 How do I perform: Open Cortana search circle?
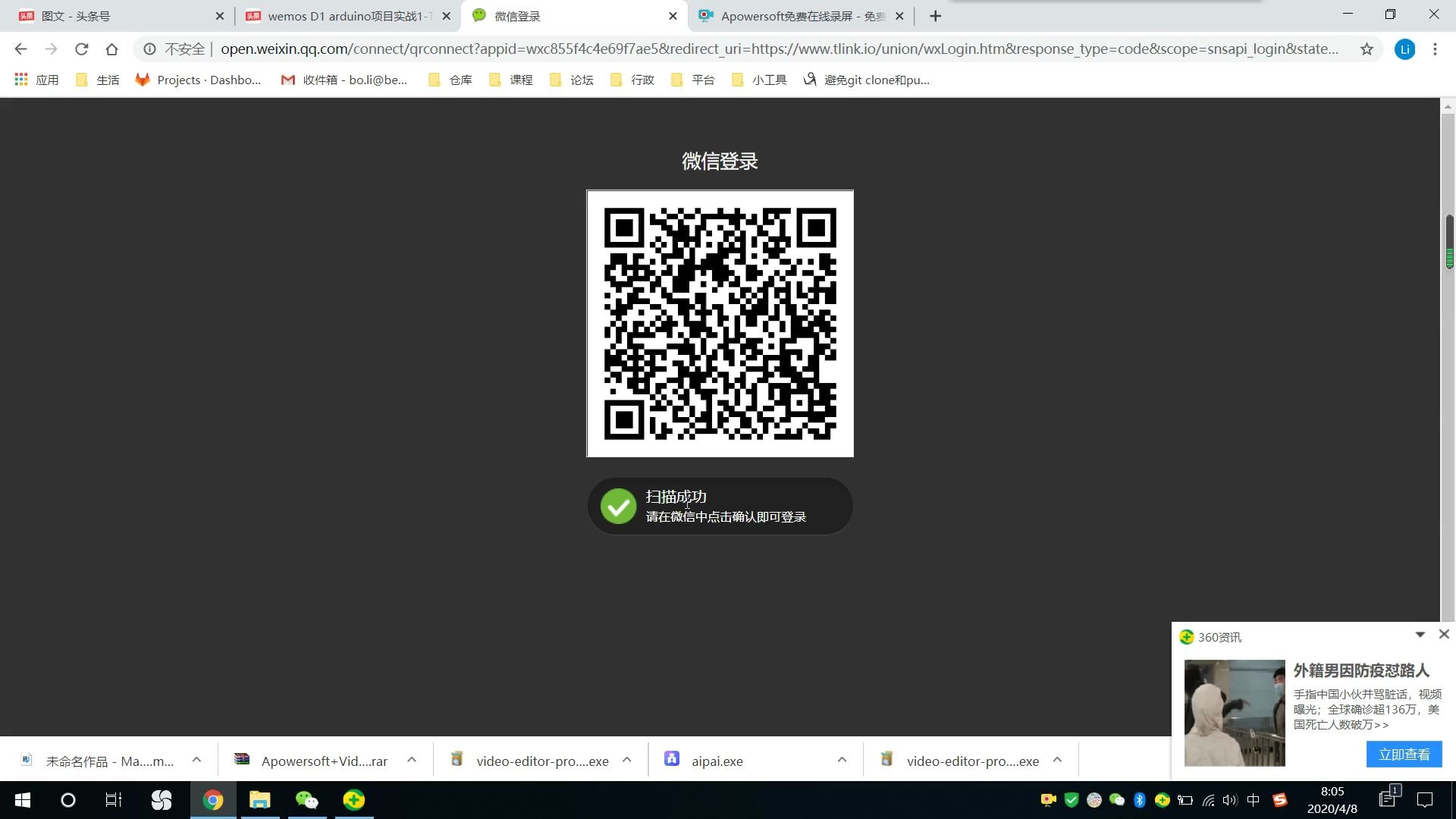(68, 800)
